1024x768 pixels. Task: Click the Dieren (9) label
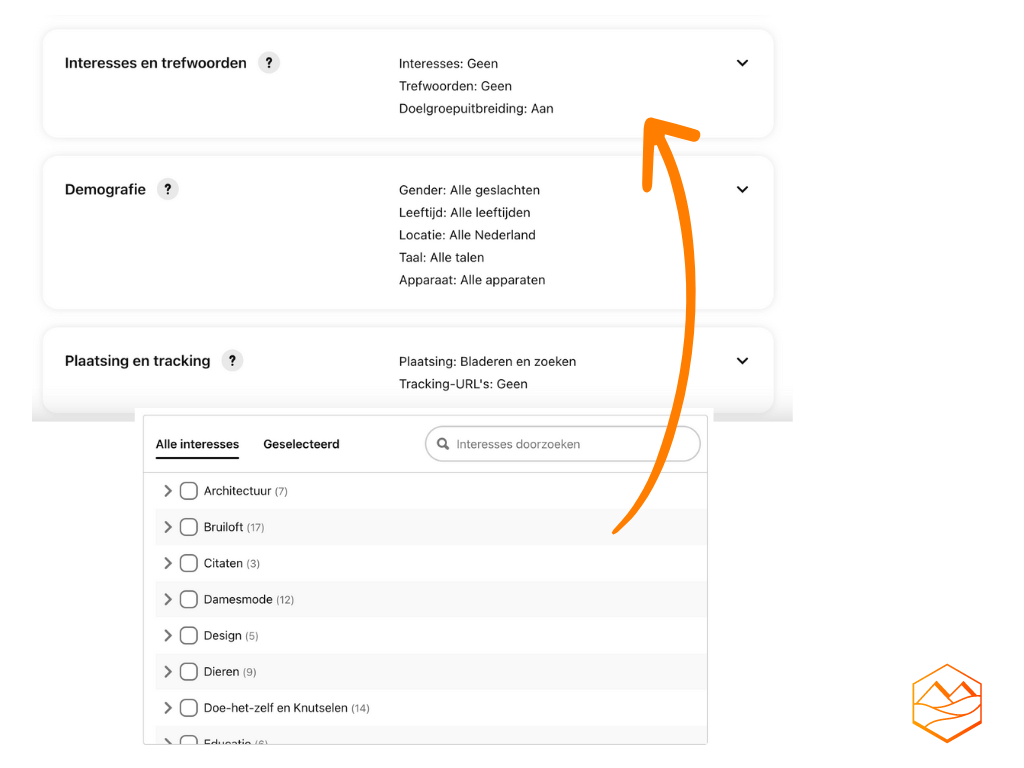pos(230,671)
